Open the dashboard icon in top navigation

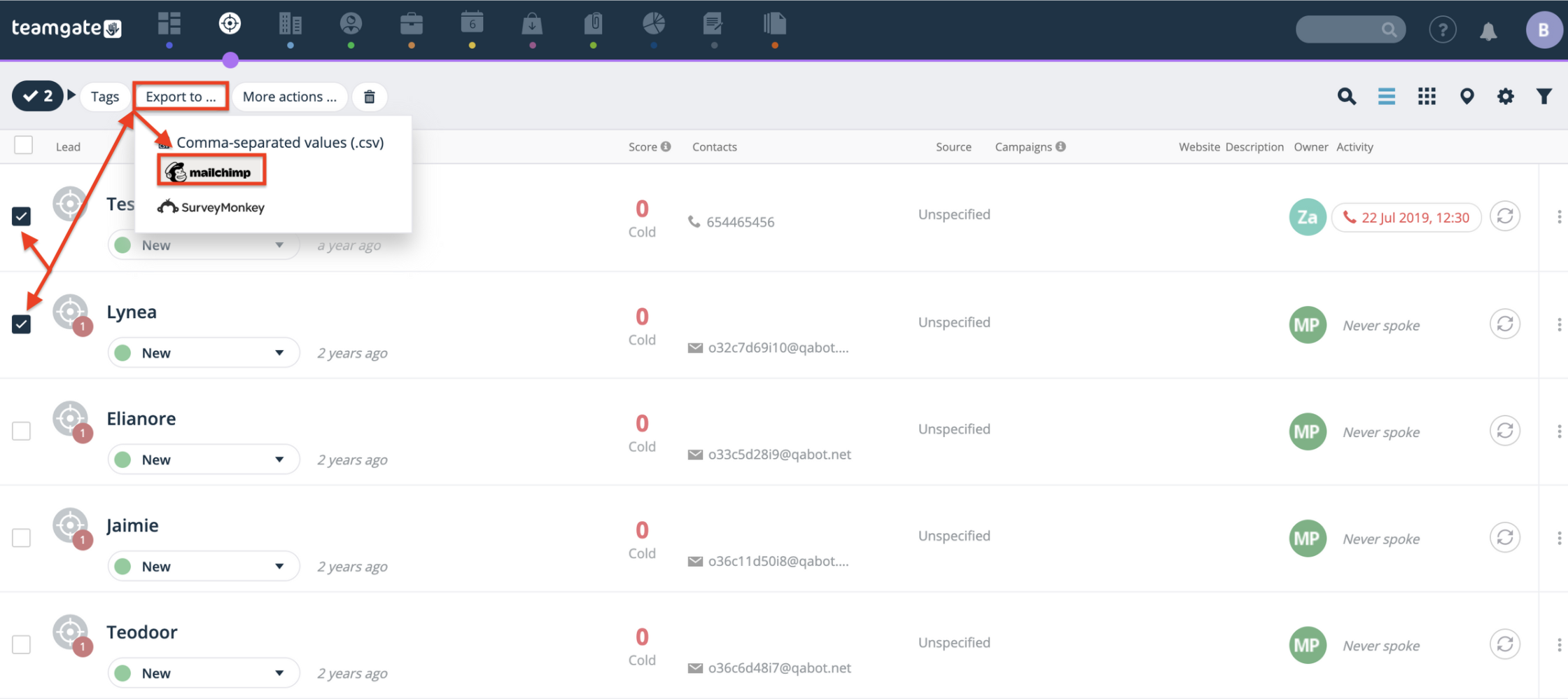169,25
